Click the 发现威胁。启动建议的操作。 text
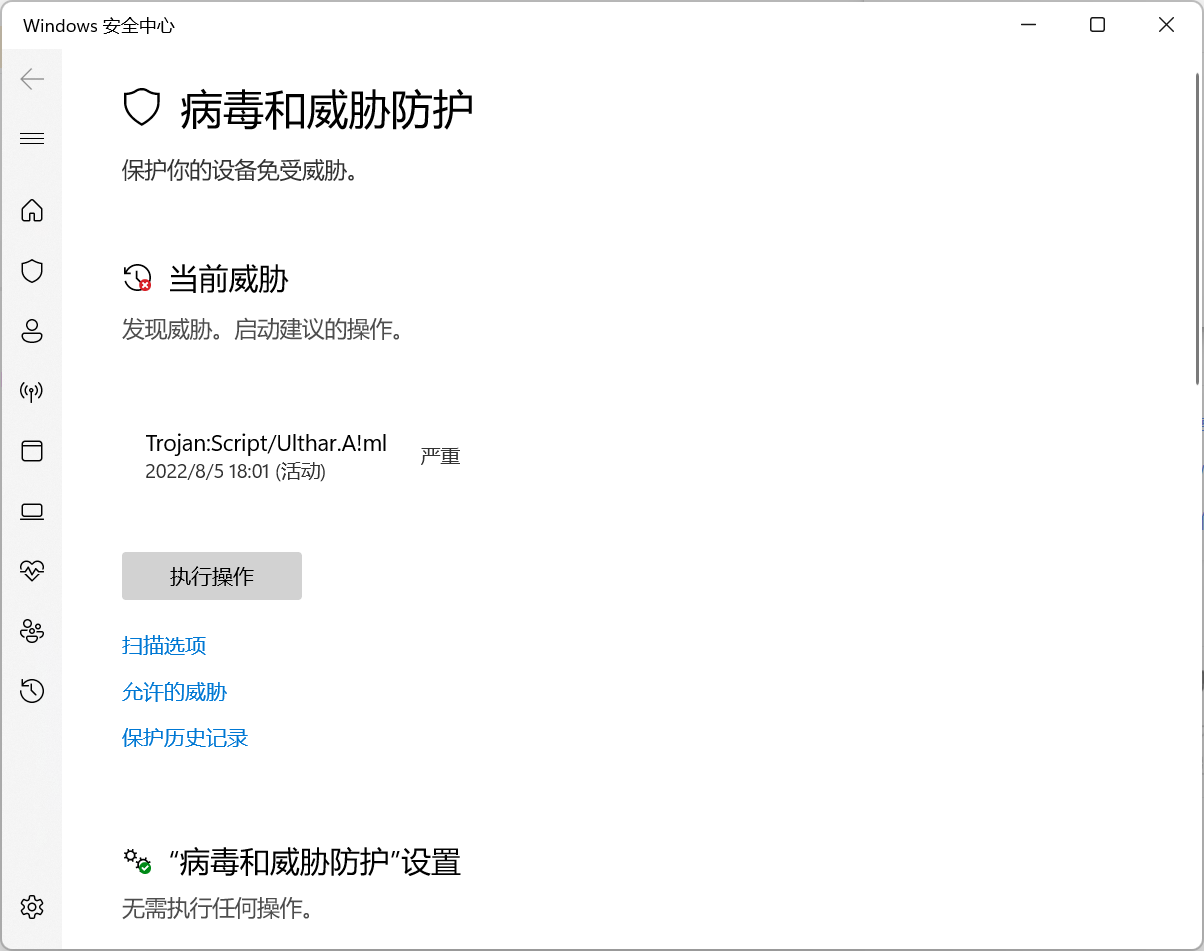Image resolution: width=1204 pixels, height=951 pixels. [x=263, y=330]
